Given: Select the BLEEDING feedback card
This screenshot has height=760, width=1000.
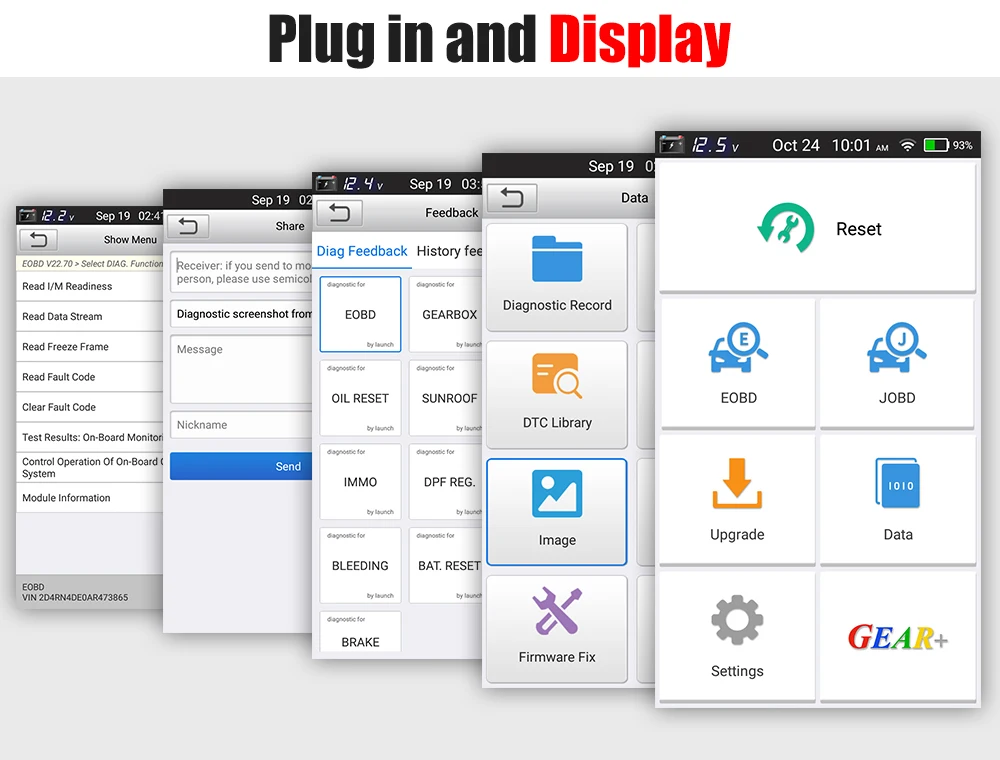Looking at the screenshot, I should pos(360,565).
